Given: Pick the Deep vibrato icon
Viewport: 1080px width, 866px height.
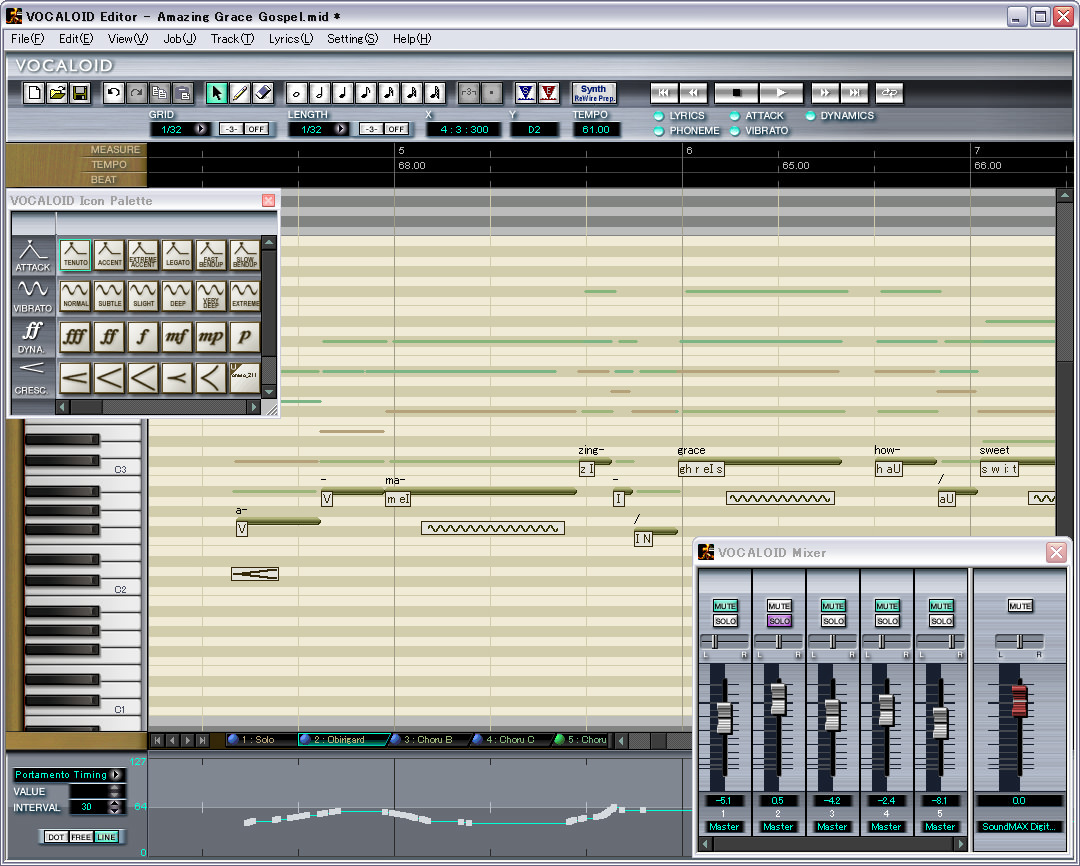Looking at the screenshot, I should tap(177, 295).
